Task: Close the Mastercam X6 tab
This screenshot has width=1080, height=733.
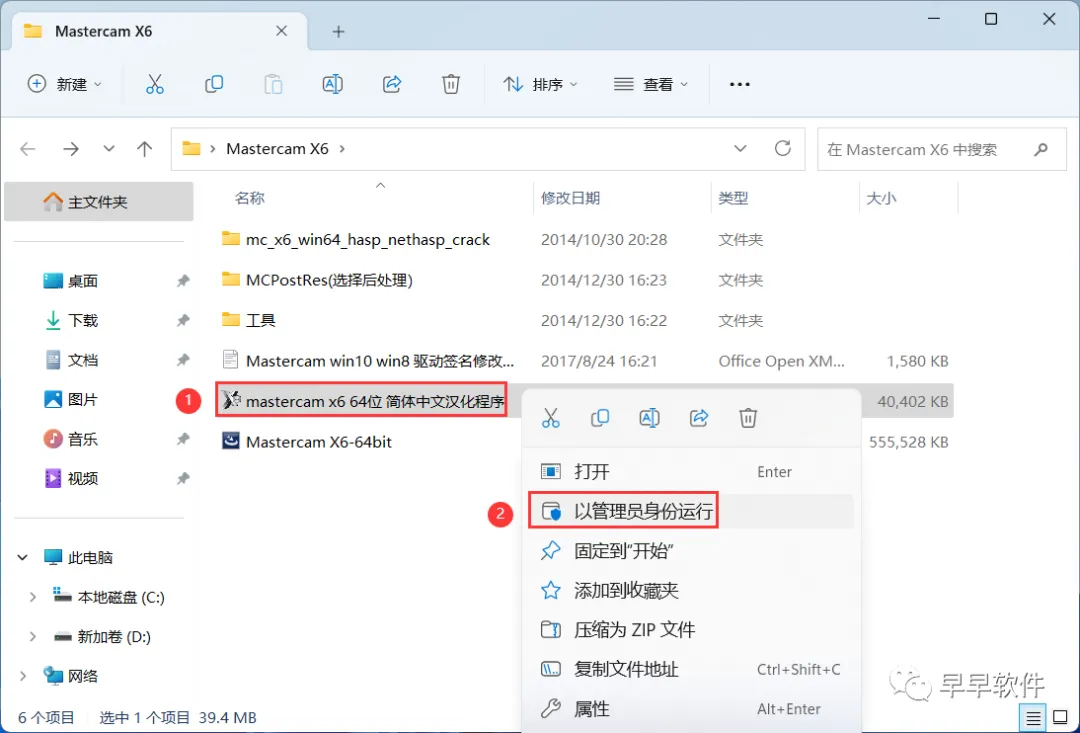Action: tap(281, 31)
